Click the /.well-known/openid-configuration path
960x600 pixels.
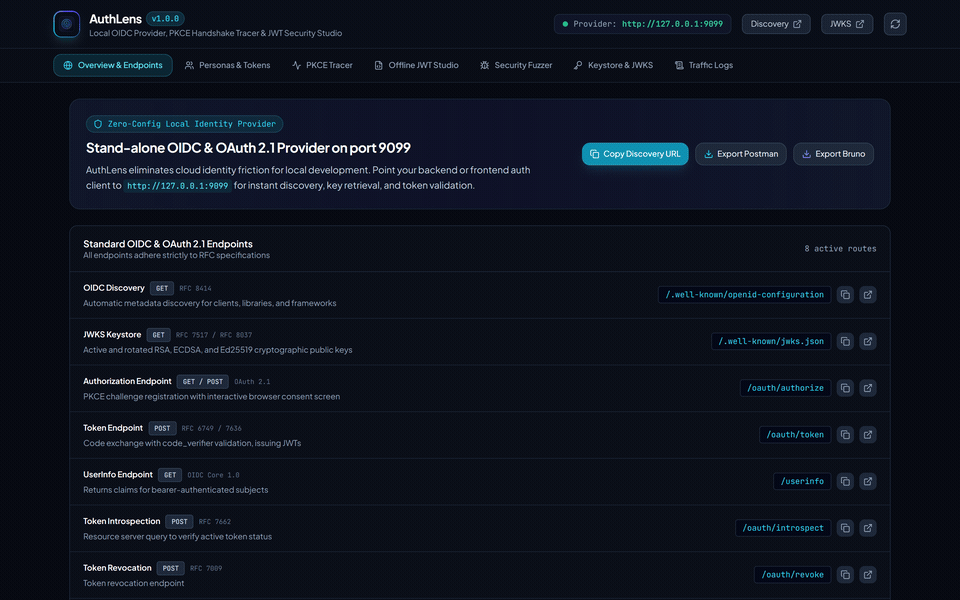tap(744, 294)
